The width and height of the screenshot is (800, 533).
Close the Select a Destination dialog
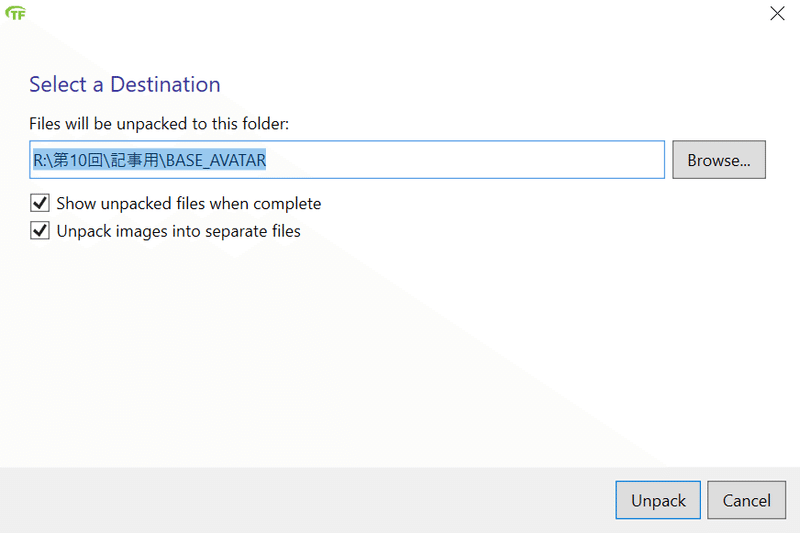pos(777,13)
